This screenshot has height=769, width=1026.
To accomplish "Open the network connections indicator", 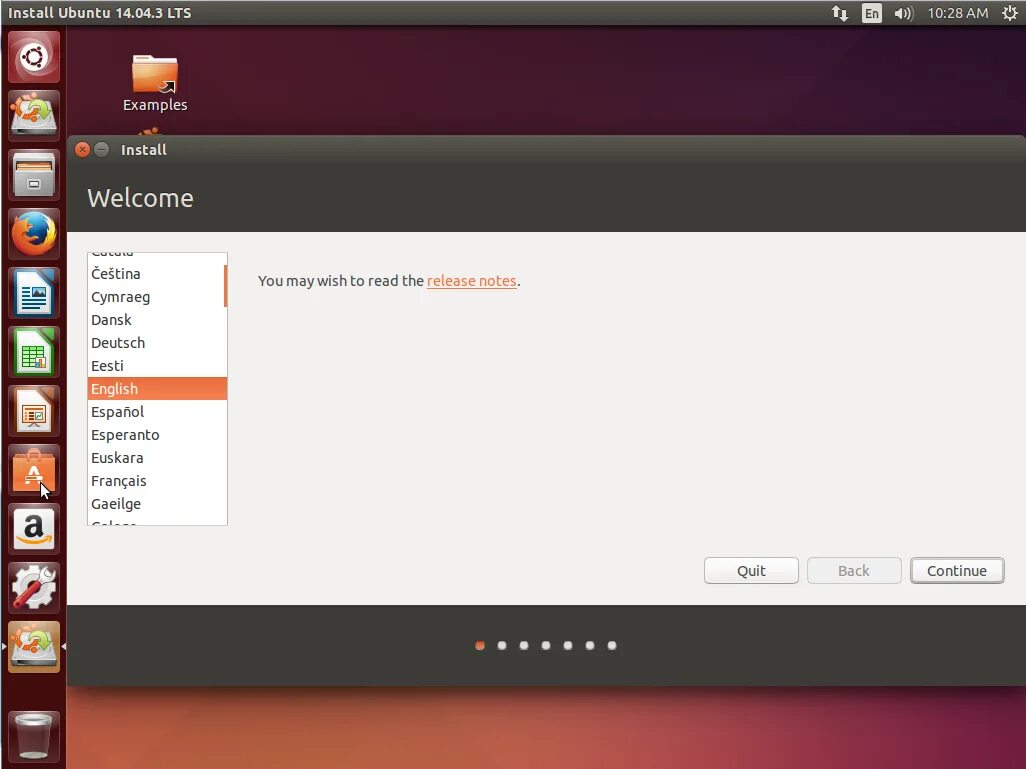I will point(840,13).
